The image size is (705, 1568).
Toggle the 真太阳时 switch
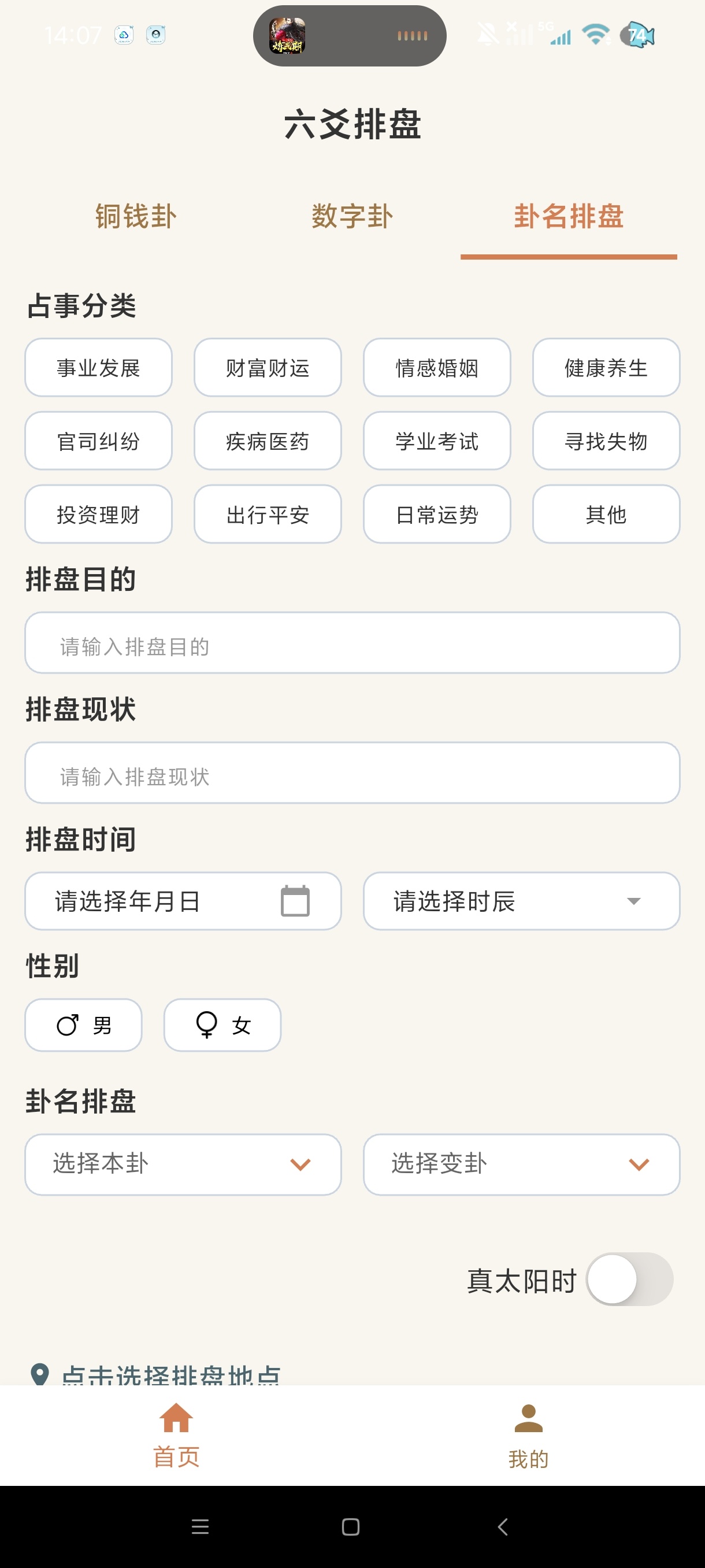(629, 1279)
